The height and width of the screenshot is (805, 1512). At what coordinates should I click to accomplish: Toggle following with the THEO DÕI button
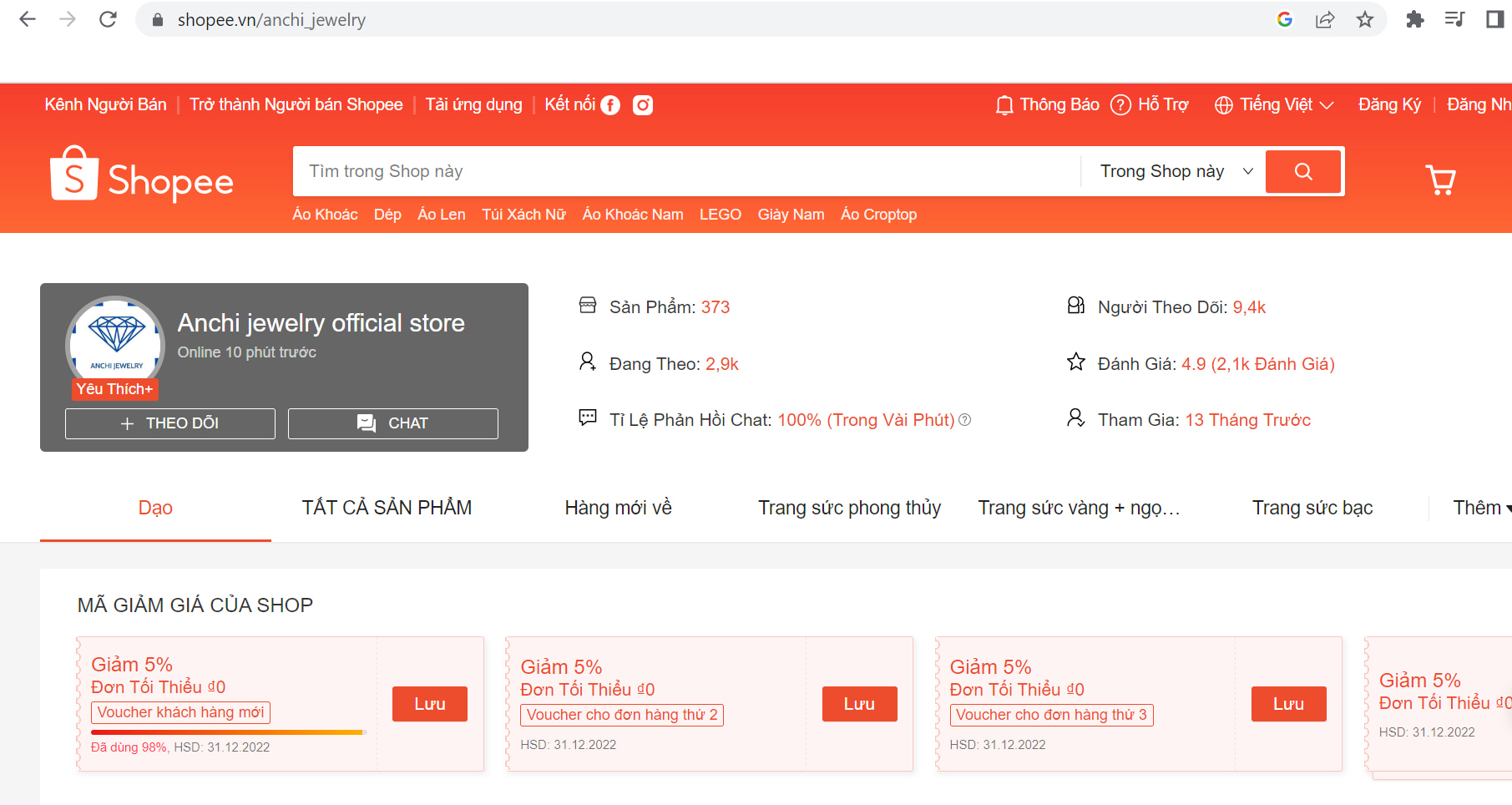pos(170,423)
